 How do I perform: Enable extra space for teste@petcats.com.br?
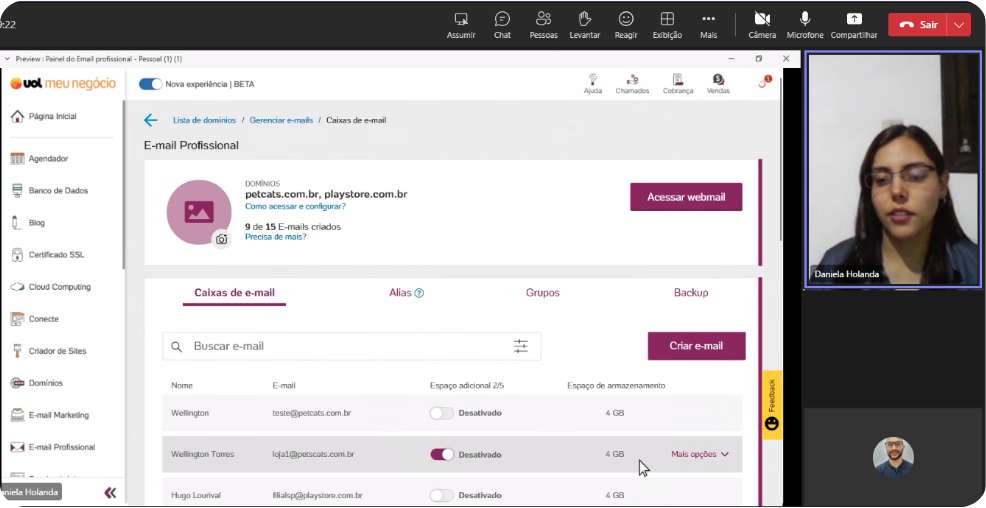441,413
